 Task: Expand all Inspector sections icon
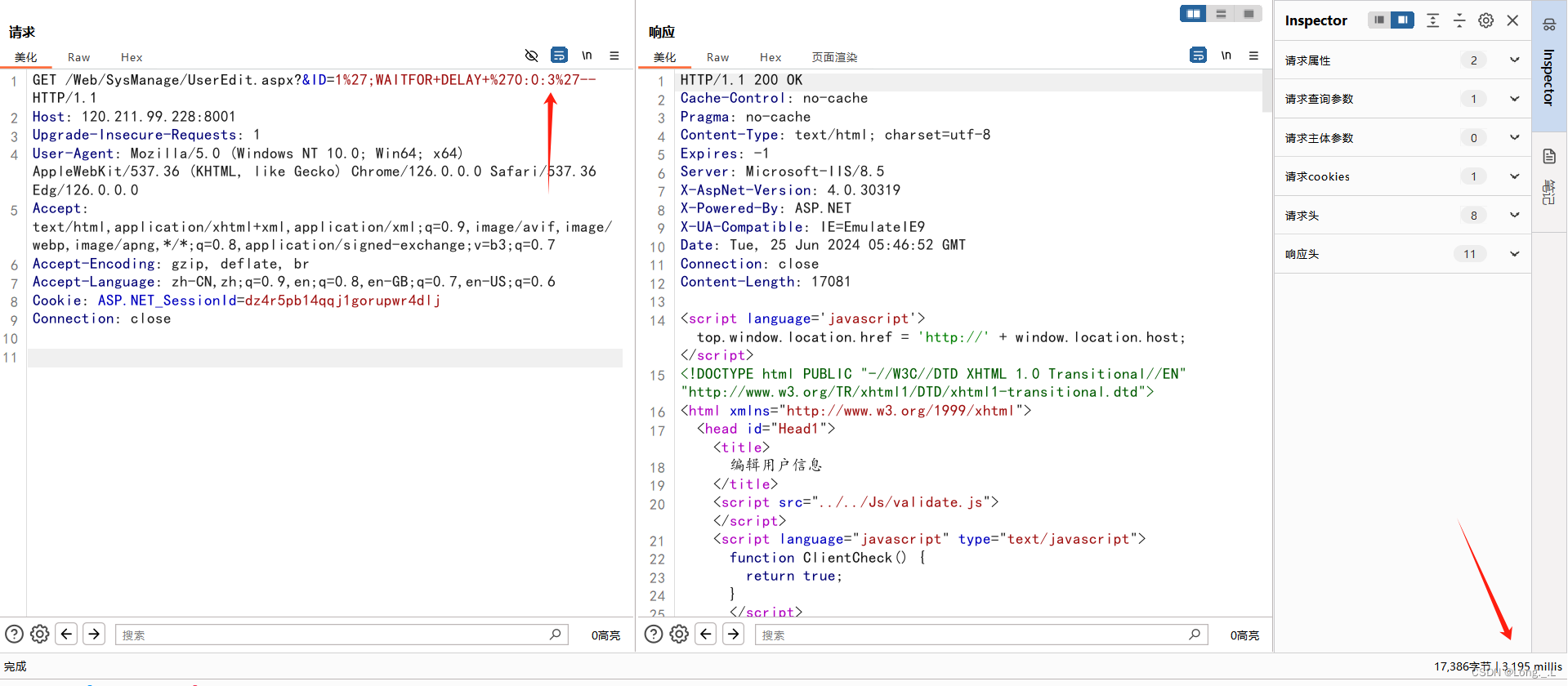point(1432,20)
